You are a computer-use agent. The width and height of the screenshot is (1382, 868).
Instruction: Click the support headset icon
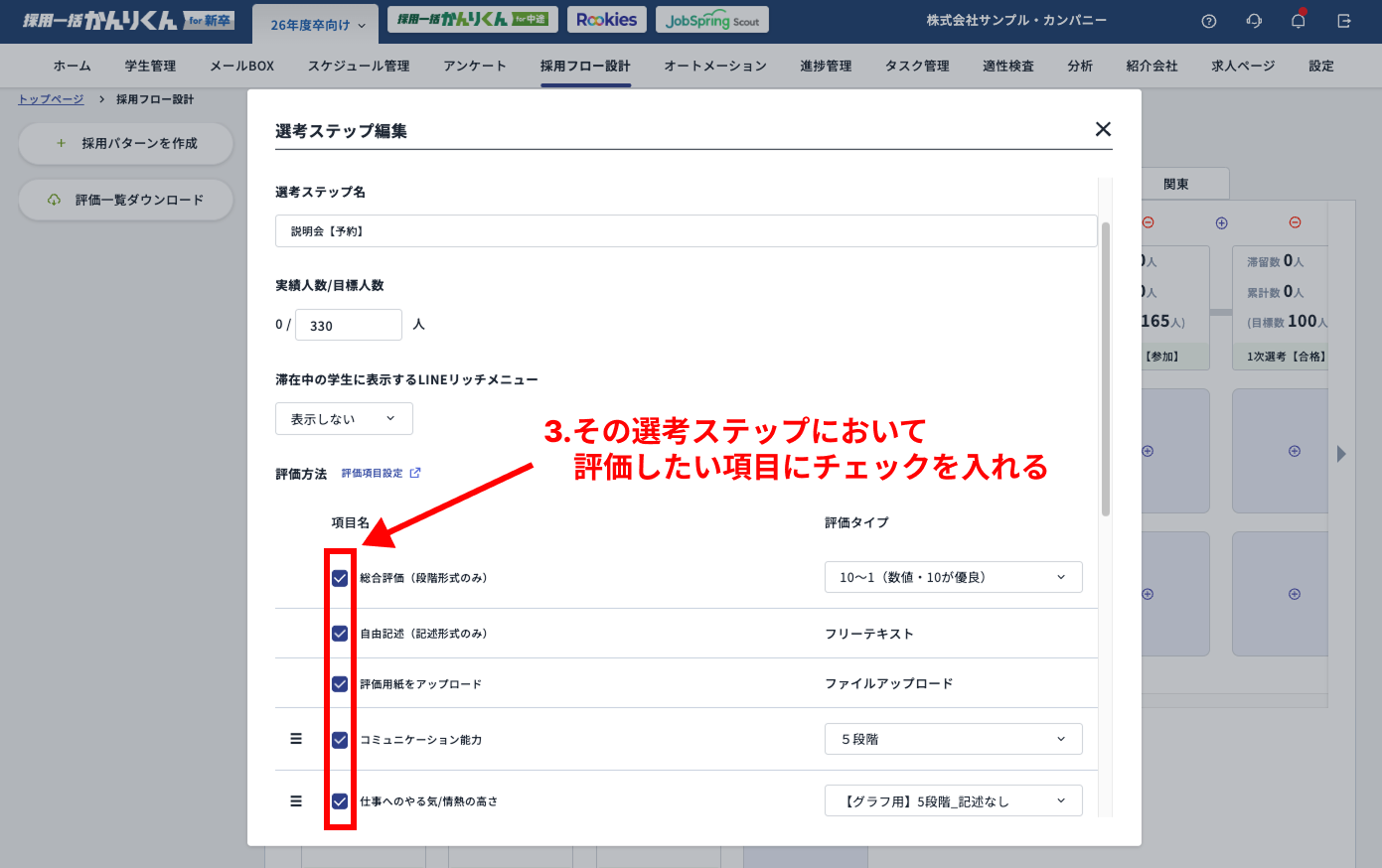pos(1254,21)
